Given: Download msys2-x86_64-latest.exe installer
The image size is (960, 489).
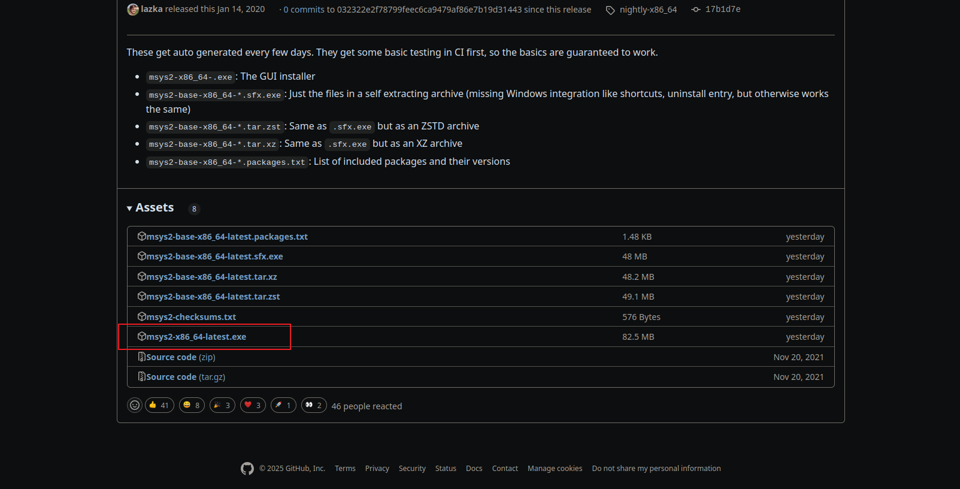Looking at the screenshot, I should 196,337.
